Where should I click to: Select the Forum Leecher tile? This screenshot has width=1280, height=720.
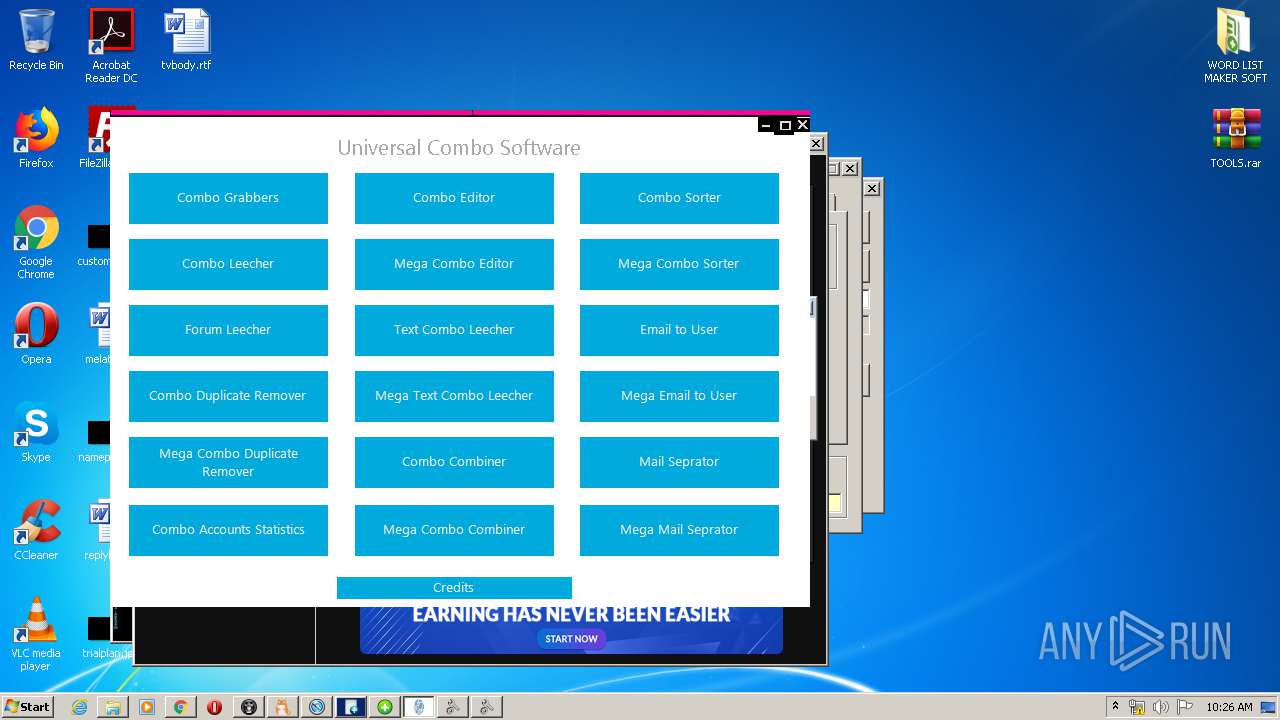click(x=228, y=330)
